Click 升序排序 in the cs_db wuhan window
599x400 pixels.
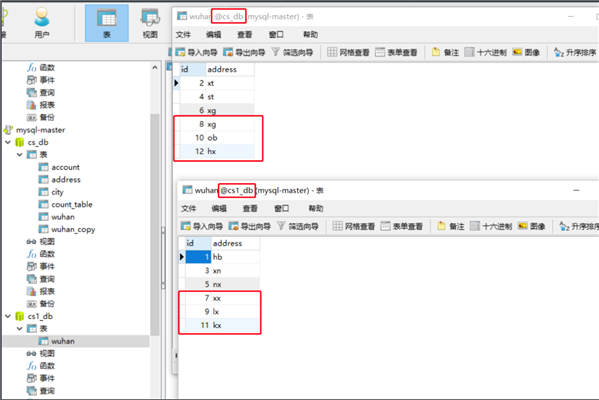[x=575, y=52]
